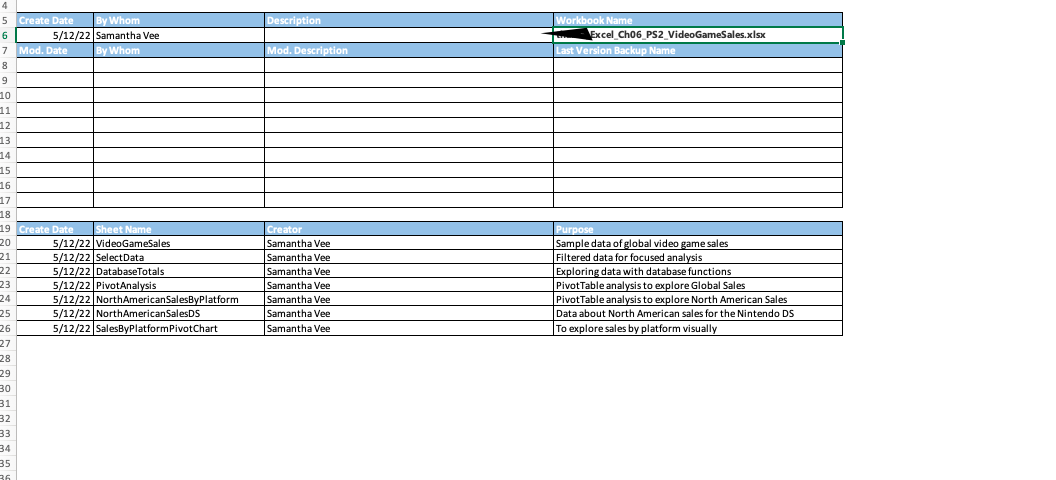Select the Workbook Name header cell
Screen dimensions: 1056x480
[697, 20]
